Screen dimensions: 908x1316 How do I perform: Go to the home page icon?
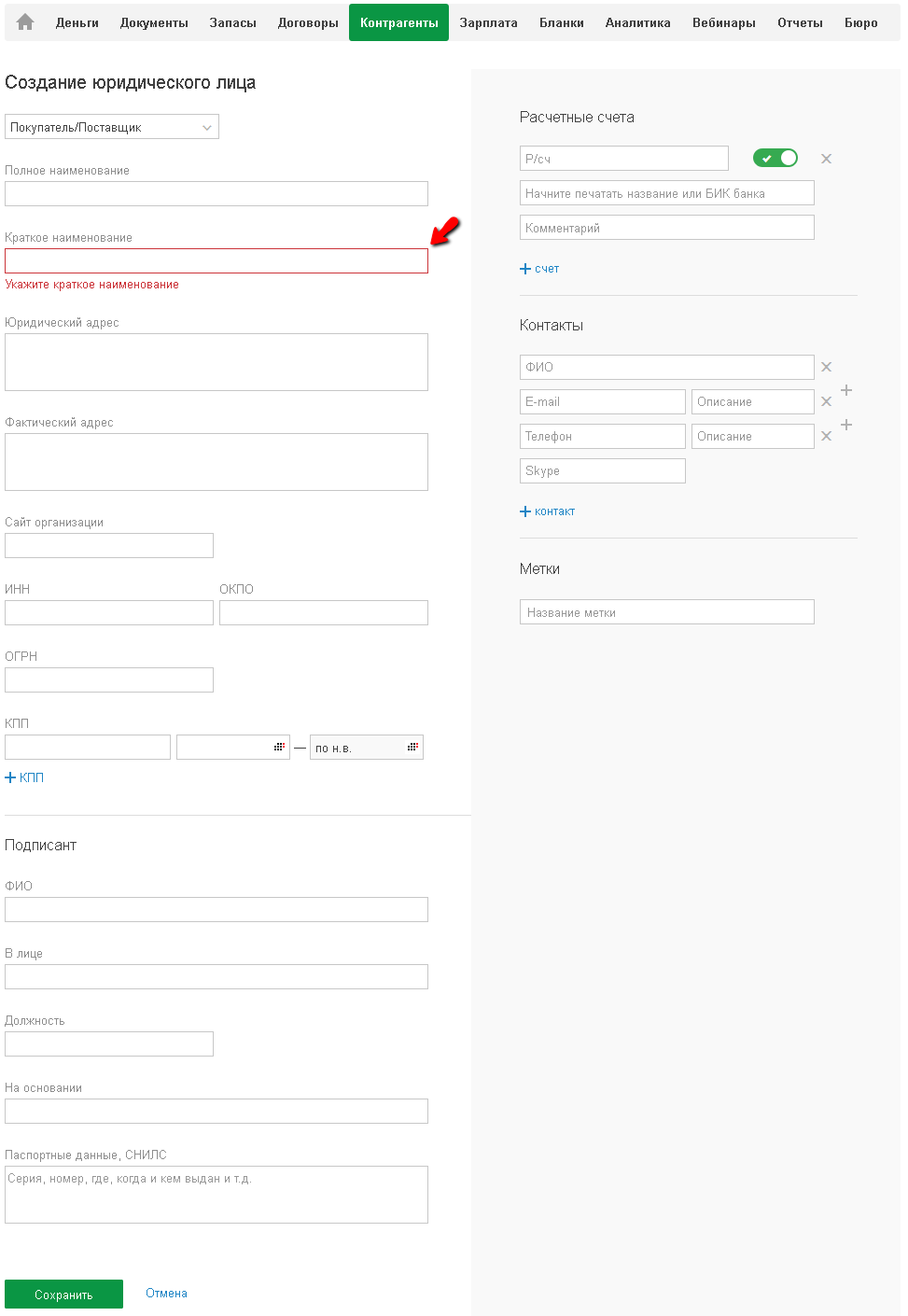click(x=25, y=22)
